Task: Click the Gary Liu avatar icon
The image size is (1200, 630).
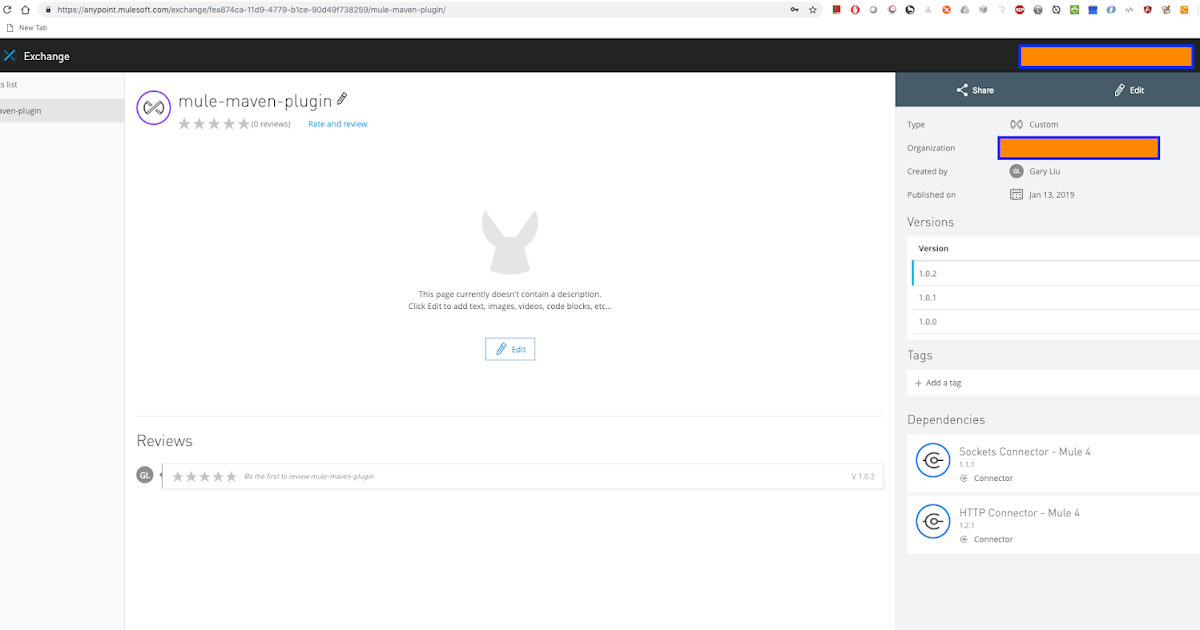Action: [1016, 171]
